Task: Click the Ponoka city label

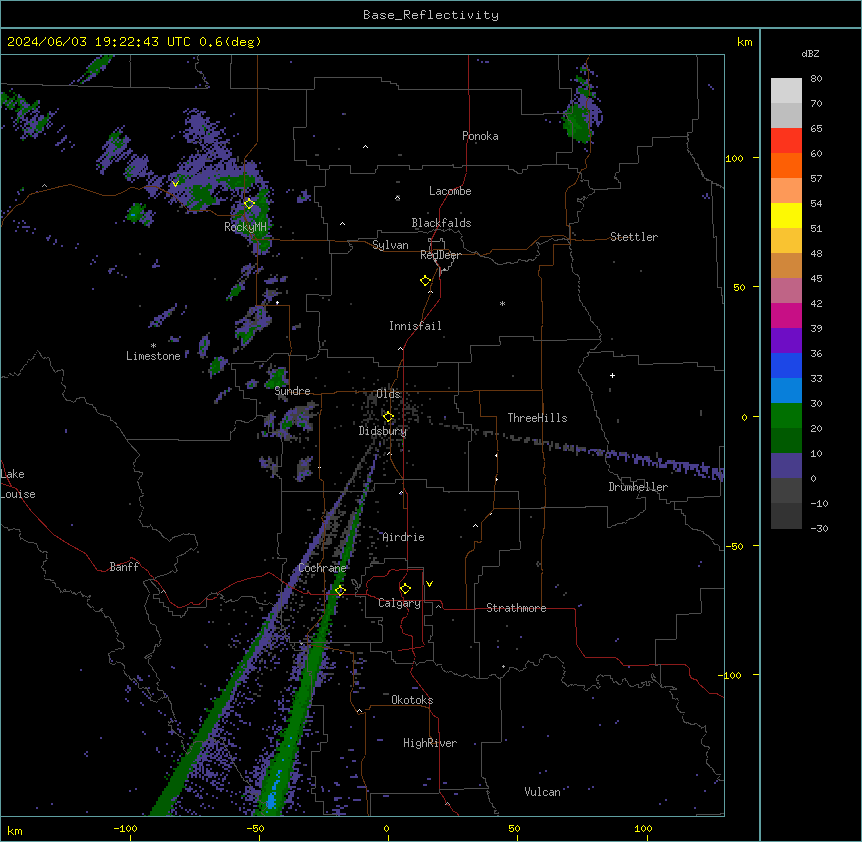Action: coord(480,136)
